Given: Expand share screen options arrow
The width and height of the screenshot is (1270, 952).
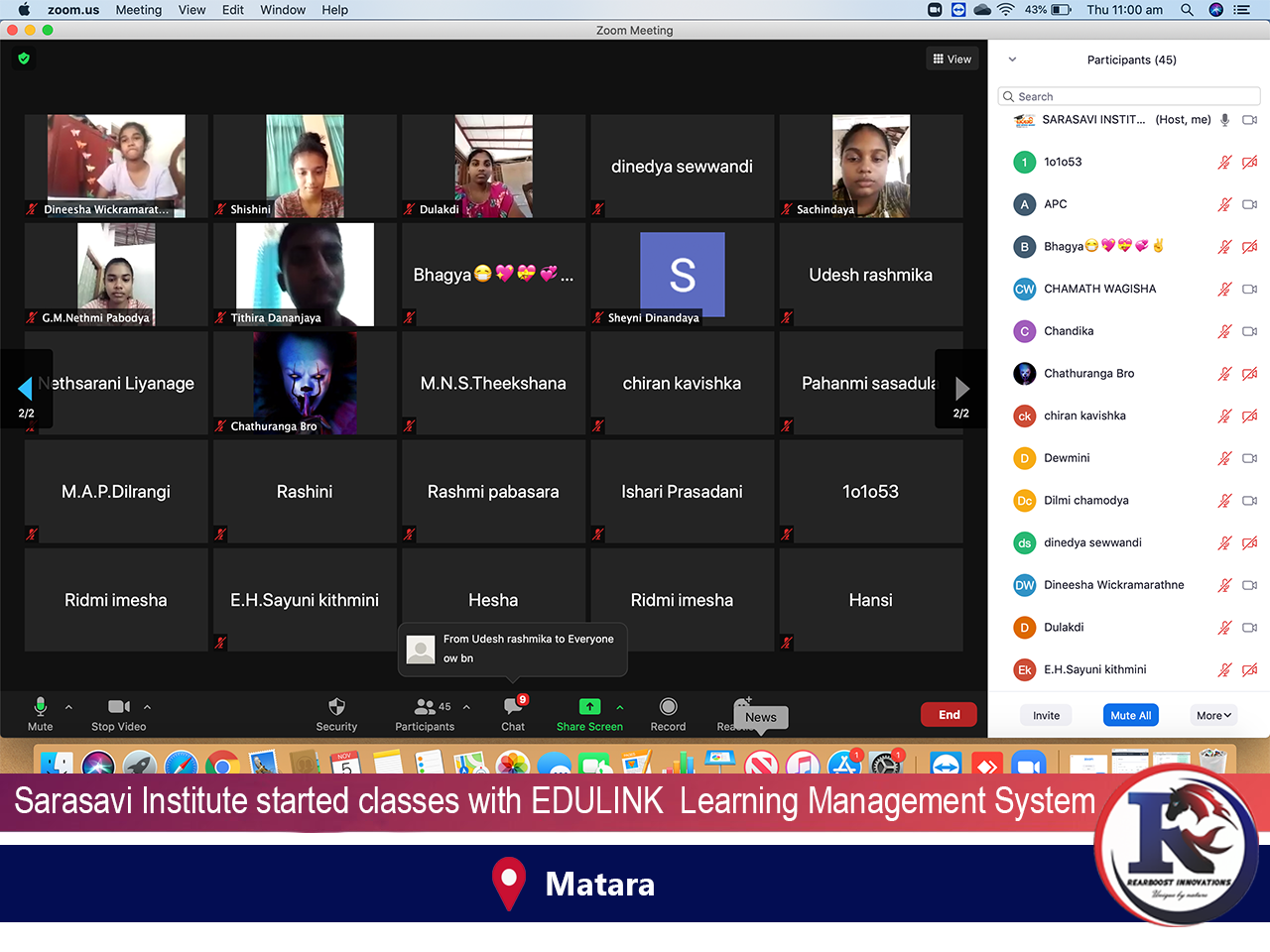Looking at the screenshot, I should coord(620,707).
